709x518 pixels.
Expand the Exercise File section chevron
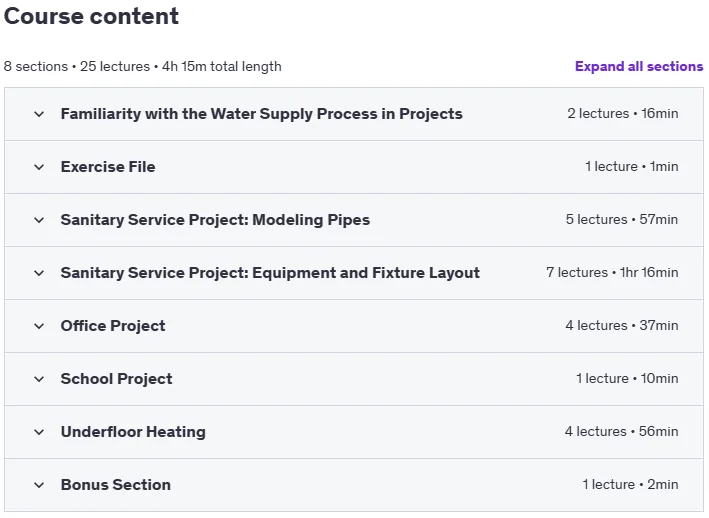point(39,167)
